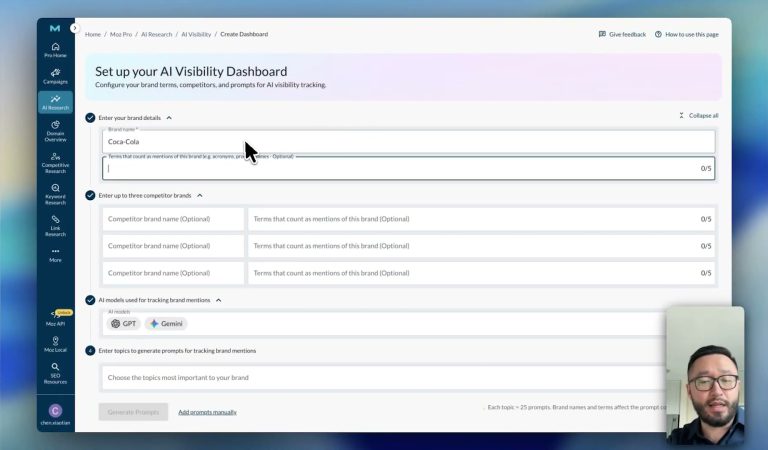The width and height of the screenshot is (768, 450).
Task: Open the user account avatar
Action: pos(55,410)
